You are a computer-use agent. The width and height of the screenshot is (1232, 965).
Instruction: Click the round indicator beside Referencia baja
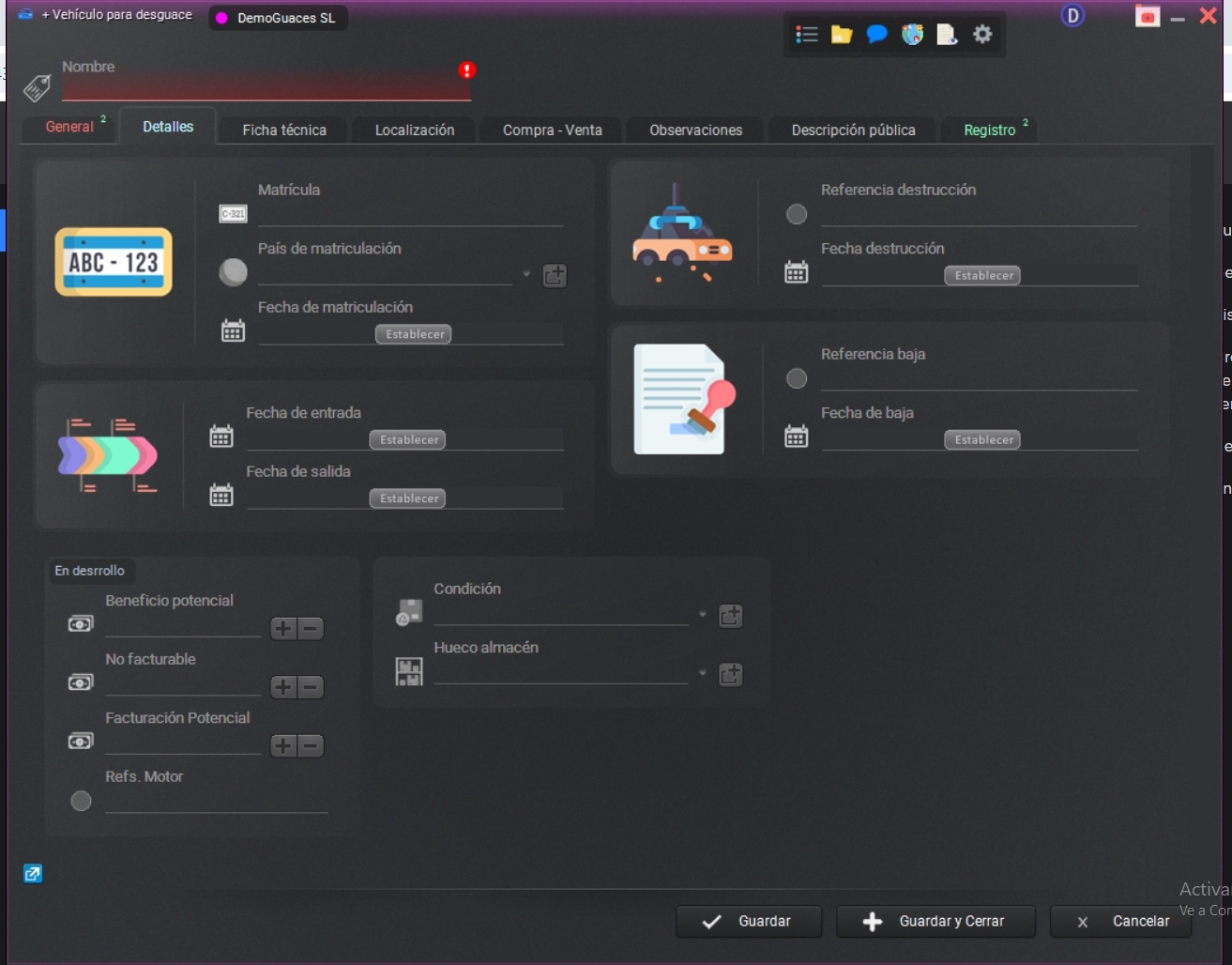(797, 378)
